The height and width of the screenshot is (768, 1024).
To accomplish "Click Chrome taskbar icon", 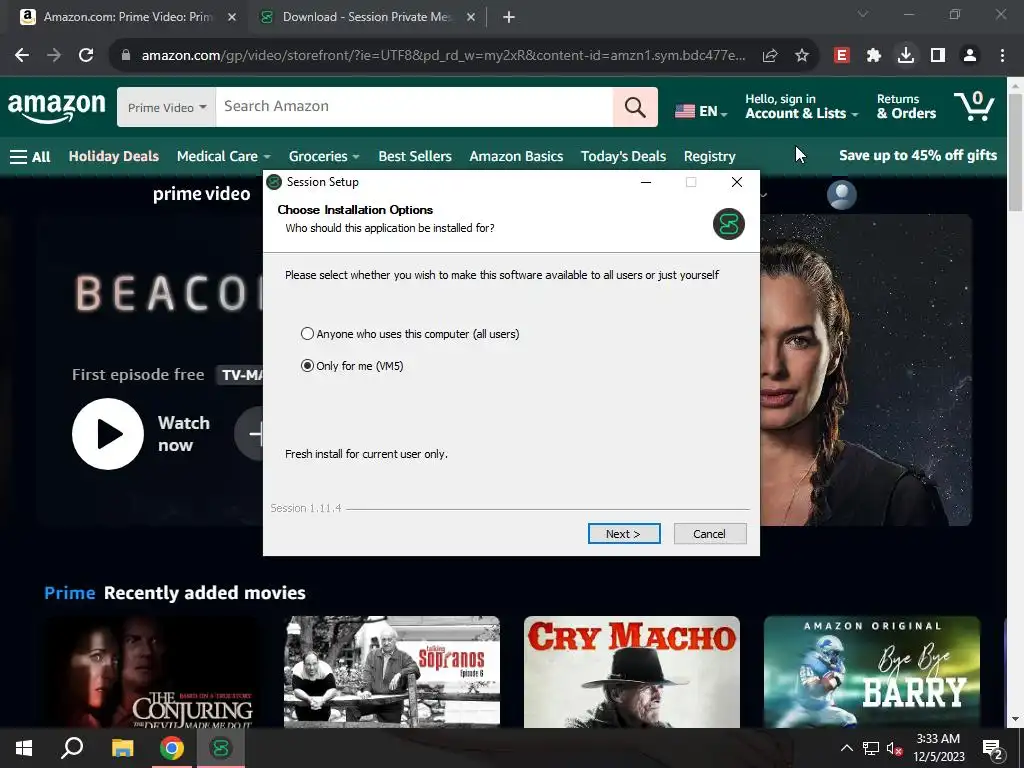I will [x=172, y=748].
